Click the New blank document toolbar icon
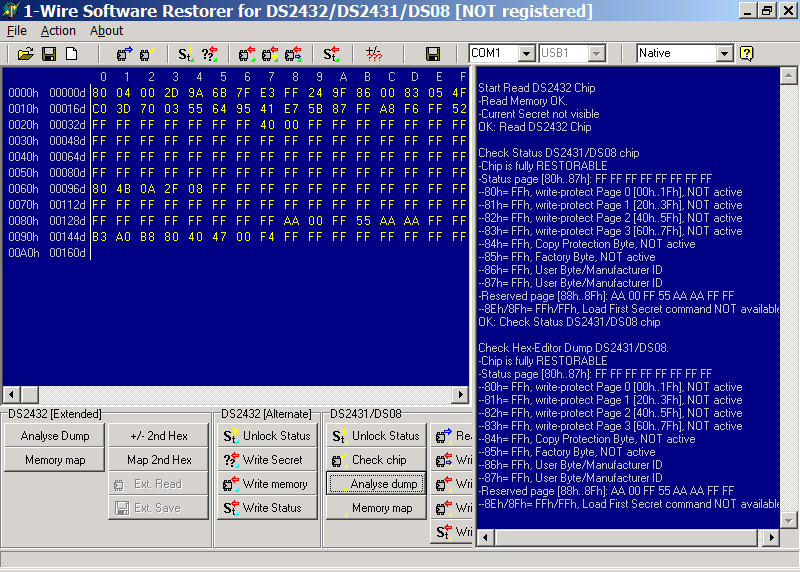The height and width of the screenshot is (572, 800). point(71,54)
